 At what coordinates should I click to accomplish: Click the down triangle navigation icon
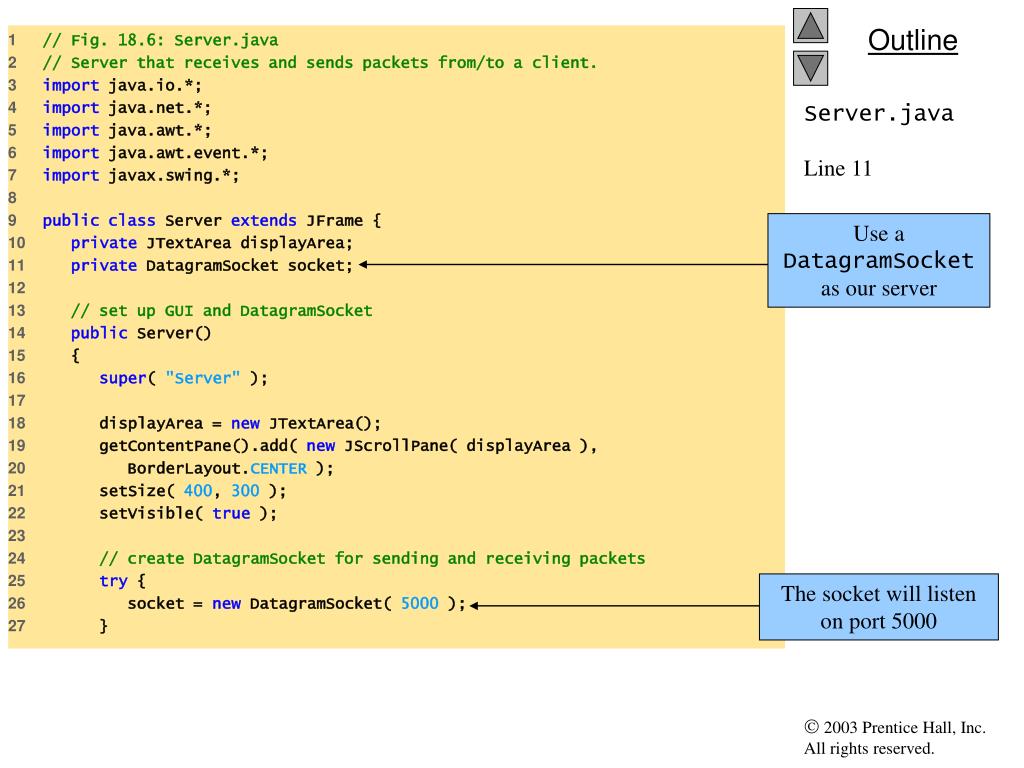pos(810,68)
